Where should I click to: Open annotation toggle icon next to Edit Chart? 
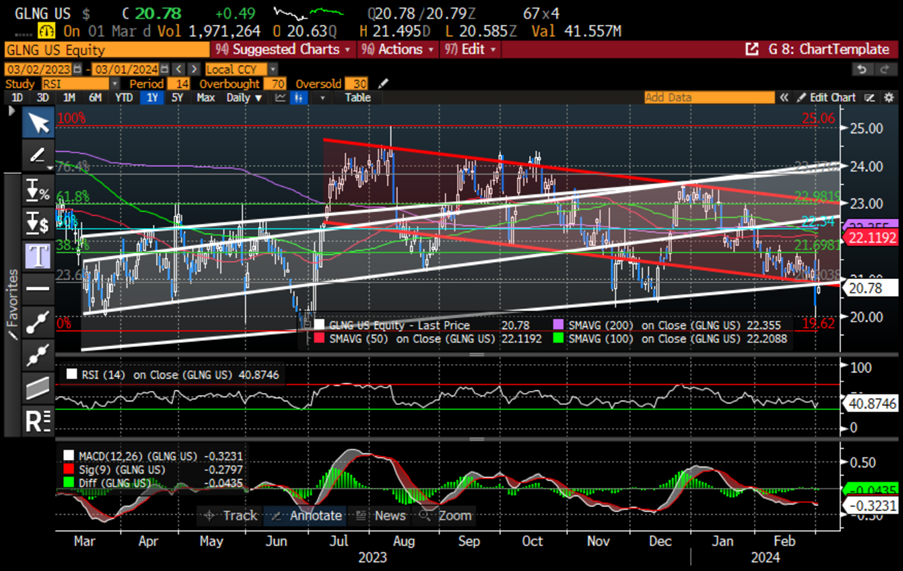(870, 98)
